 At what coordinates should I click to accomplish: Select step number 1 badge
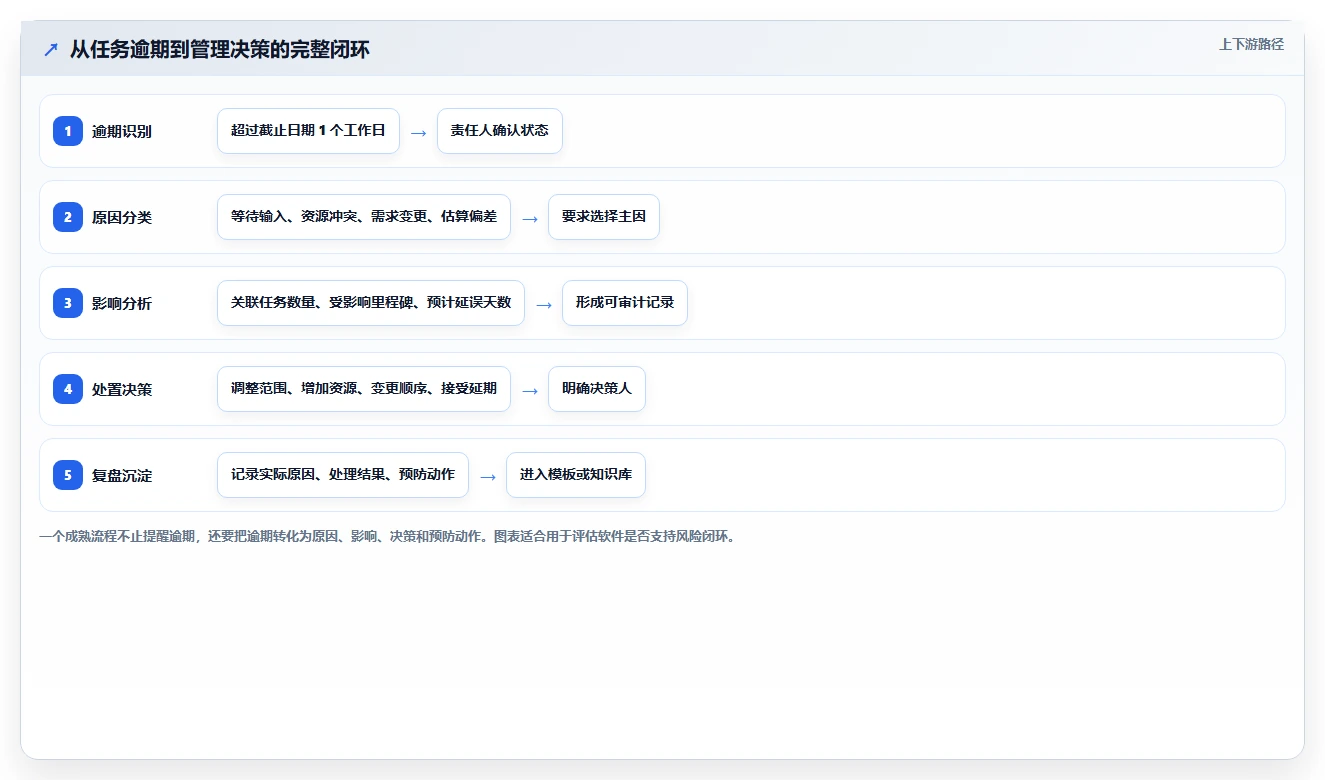(68, 131)
